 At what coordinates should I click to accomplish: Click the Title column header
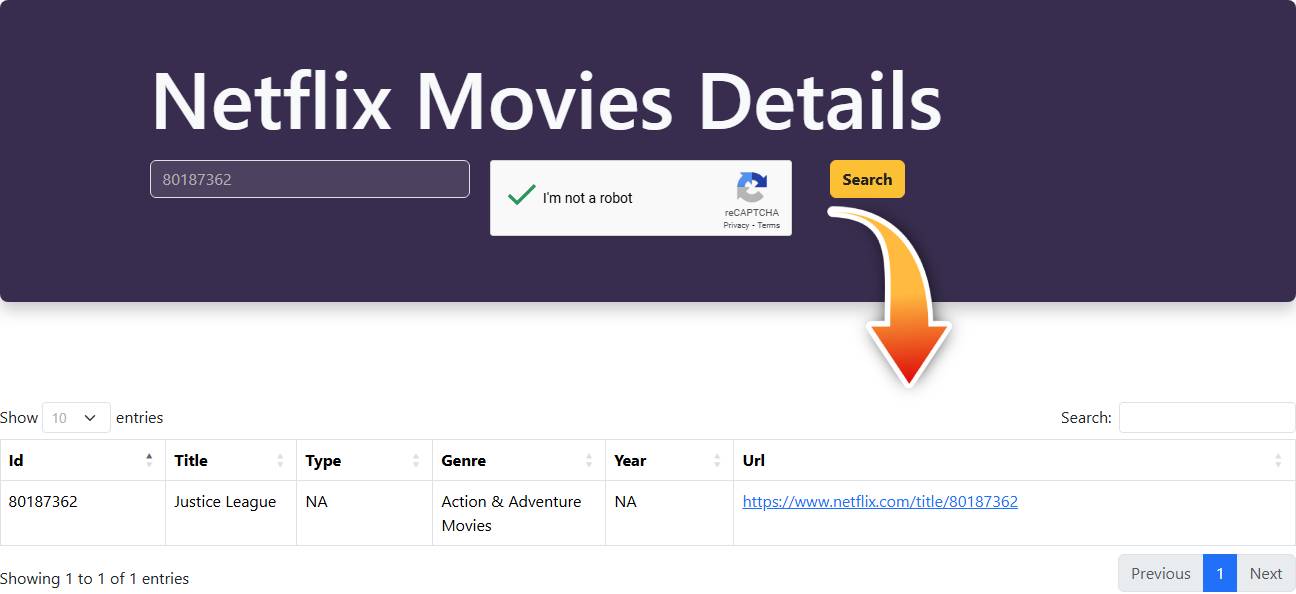[x=231, y=460]
